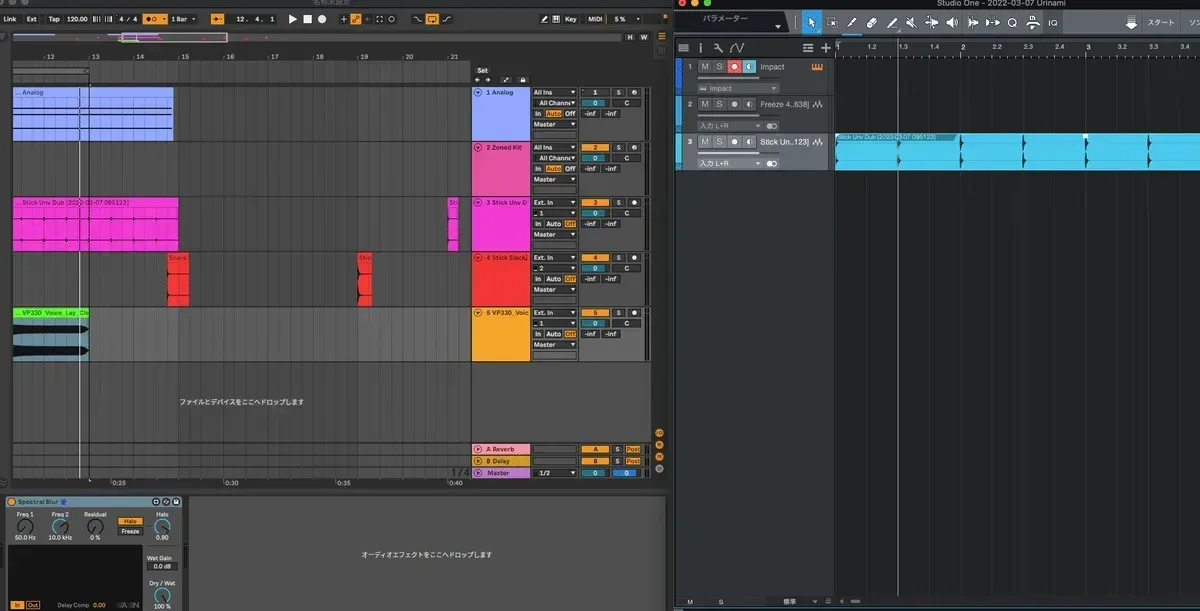Toggle the metronome in Ableton
Image resolution: width=1200 pixels, height=611 pixels.
click(x=155, y=19)
